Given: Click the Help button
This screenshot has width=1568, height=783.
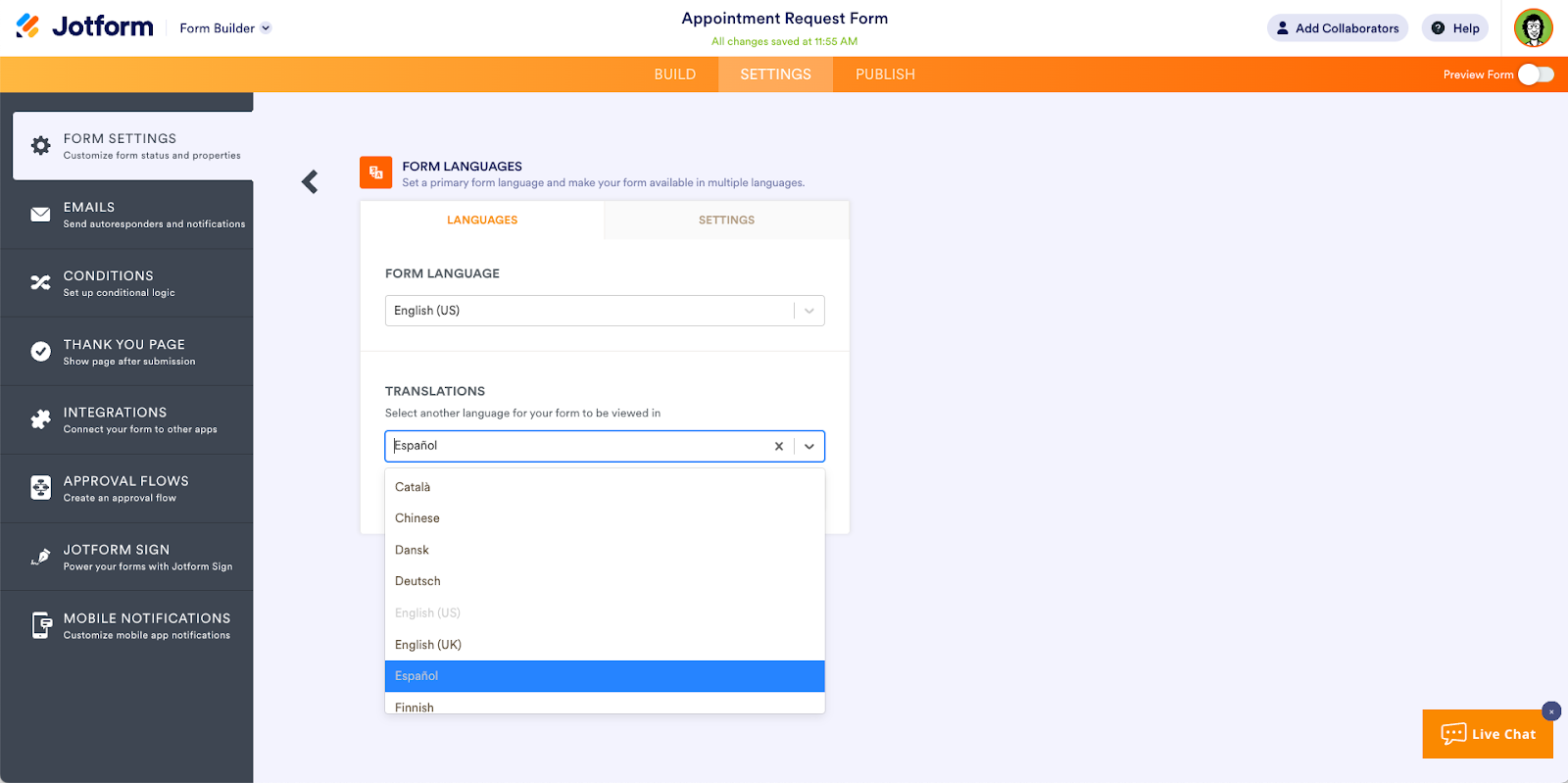Looking at the screenshot, I should coord(1455,28).
